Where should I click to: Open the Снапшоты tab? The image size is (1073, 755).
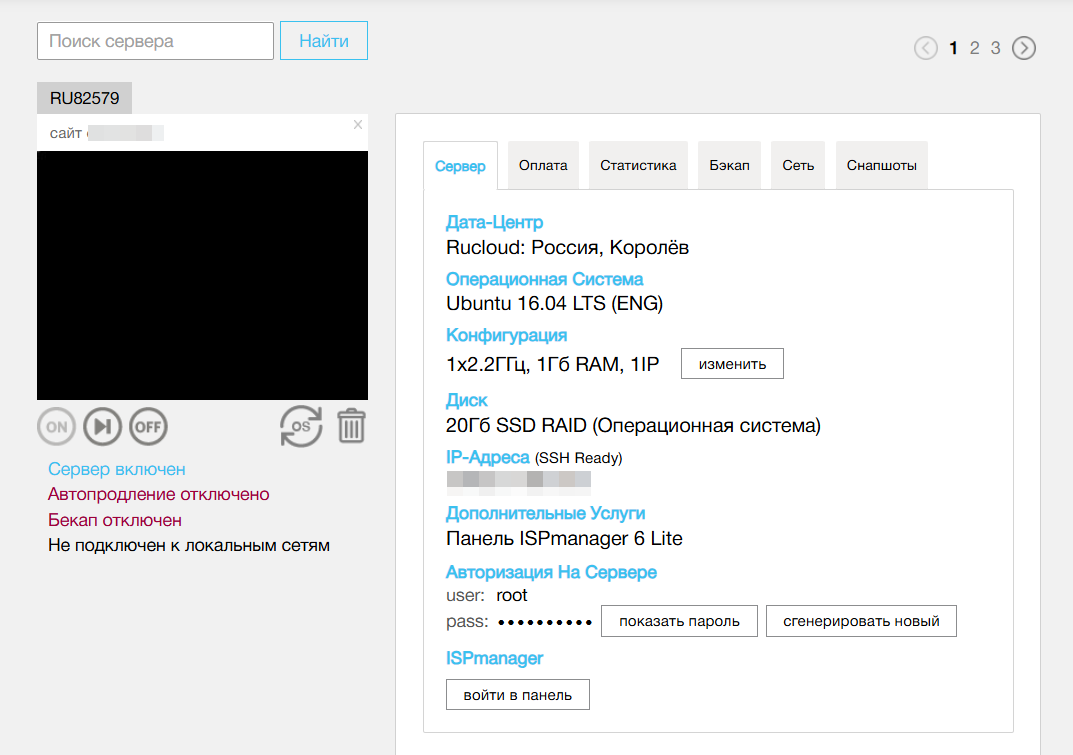tap(881, 166)
